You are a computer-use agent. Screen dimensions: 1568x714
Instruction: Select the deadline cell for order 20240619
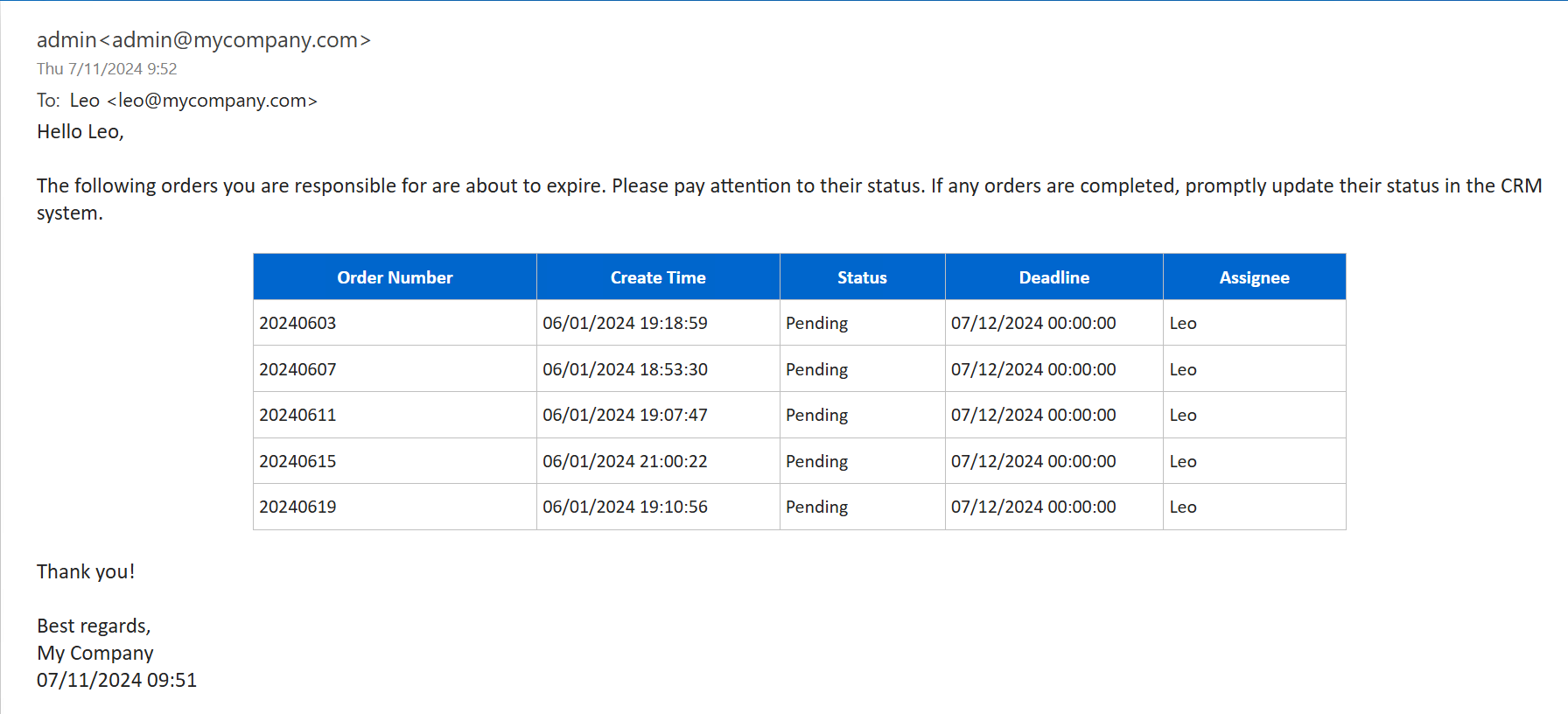[1033, 507]
